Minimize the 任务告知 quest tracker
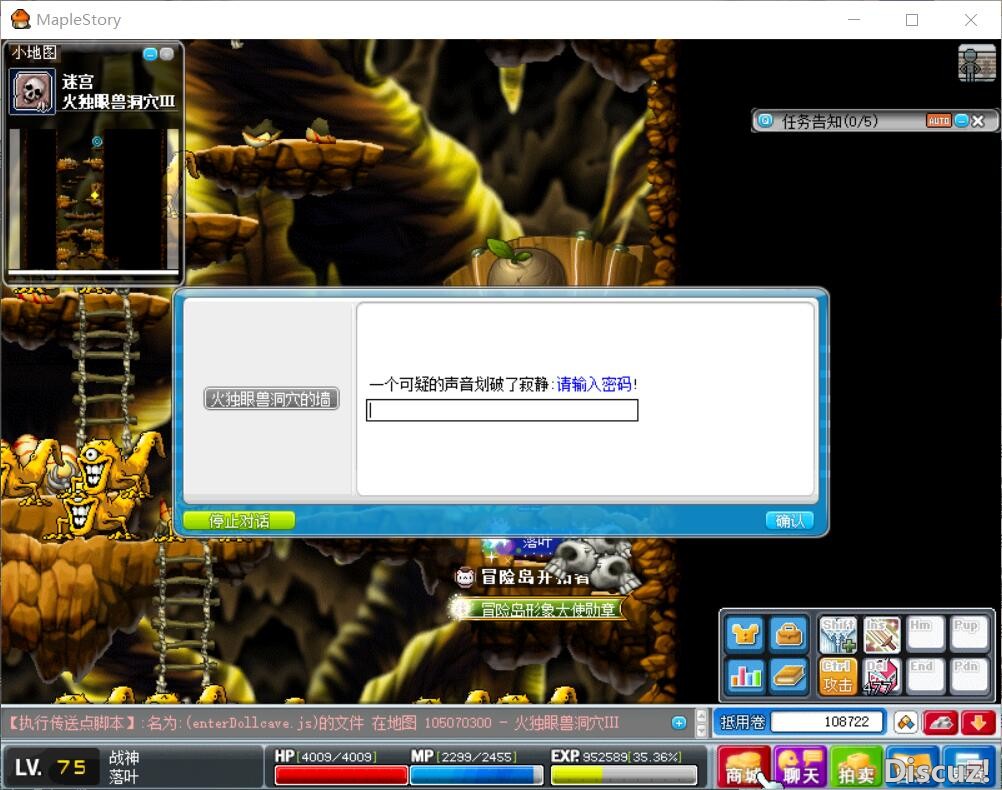The height and width of the screenshot is (790, 1002). click(961, 120)
